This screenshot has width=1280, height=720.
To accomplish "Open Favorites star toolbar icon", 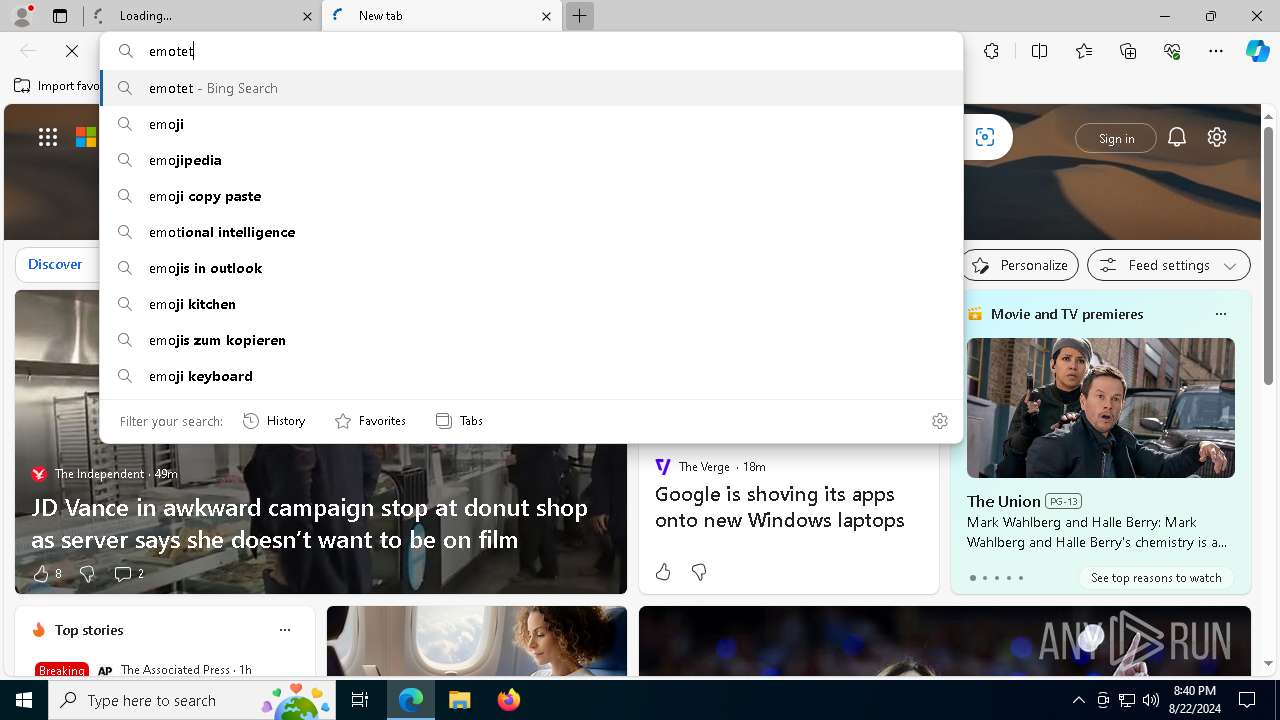I will click(1084, 51).
